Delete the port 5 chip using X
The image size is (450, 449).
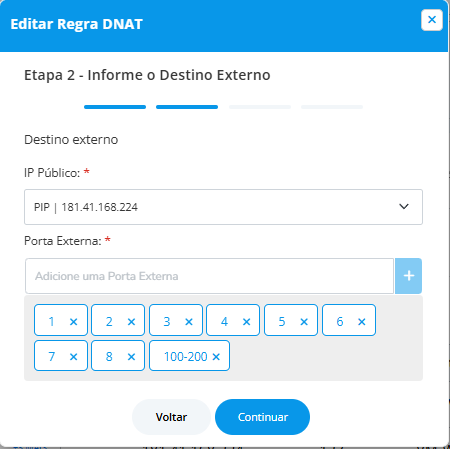pos(304,322)
